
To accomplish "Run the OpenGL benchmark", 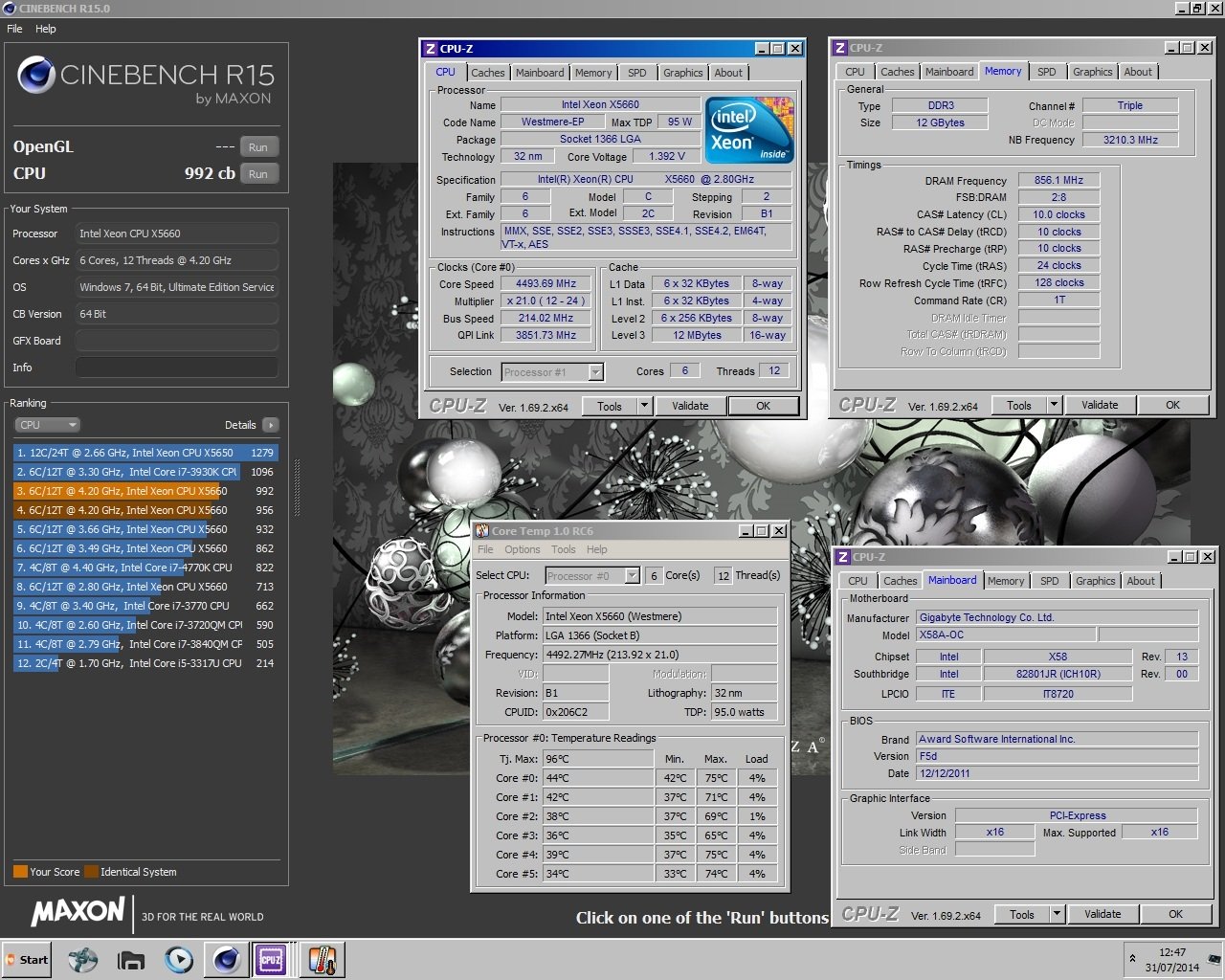I will point(258,147).
